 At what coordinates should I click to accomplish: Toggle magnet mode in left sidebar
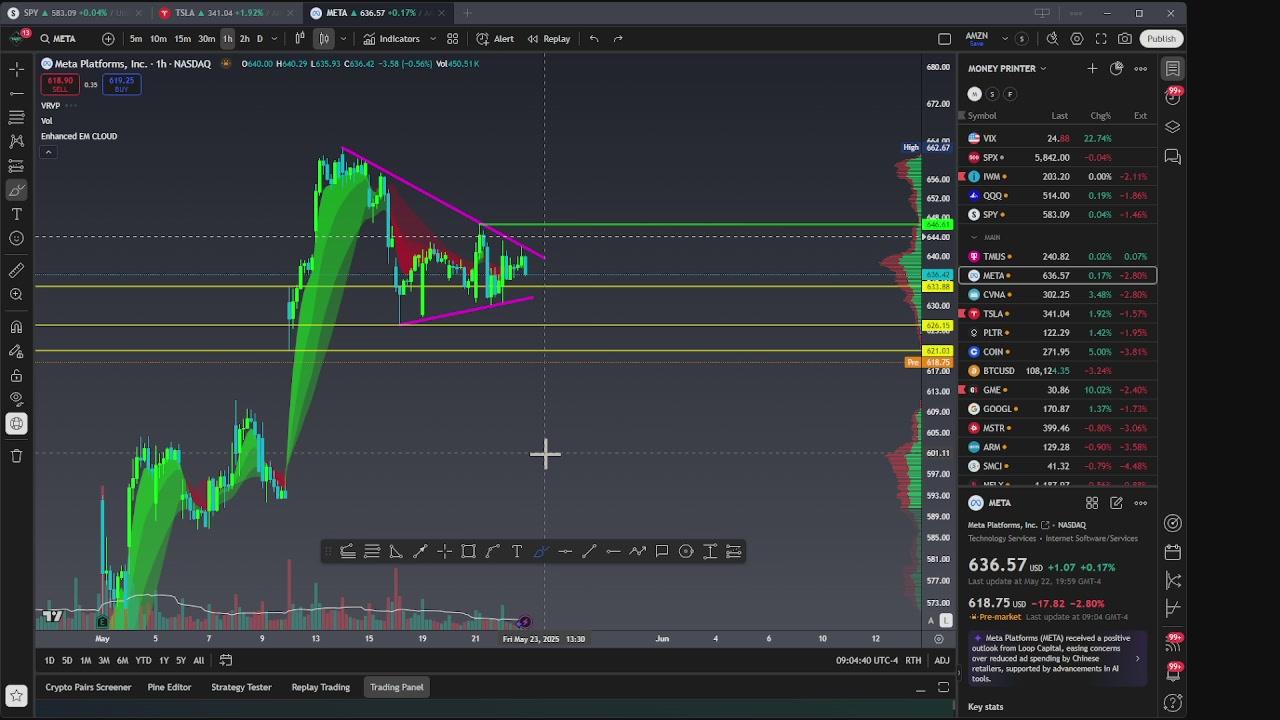click(x=17, y=327)
